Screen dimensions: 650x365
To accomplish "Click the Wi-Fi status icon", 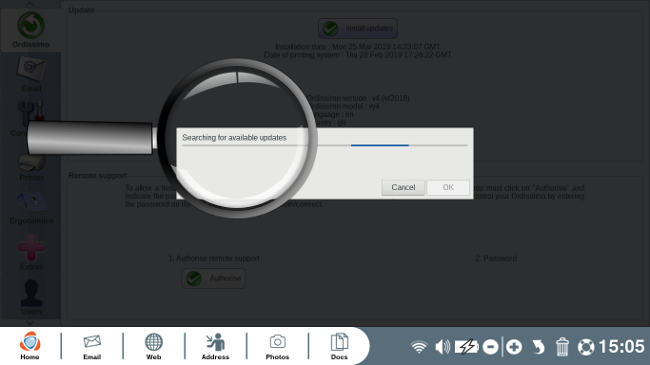I will [419, 347].
